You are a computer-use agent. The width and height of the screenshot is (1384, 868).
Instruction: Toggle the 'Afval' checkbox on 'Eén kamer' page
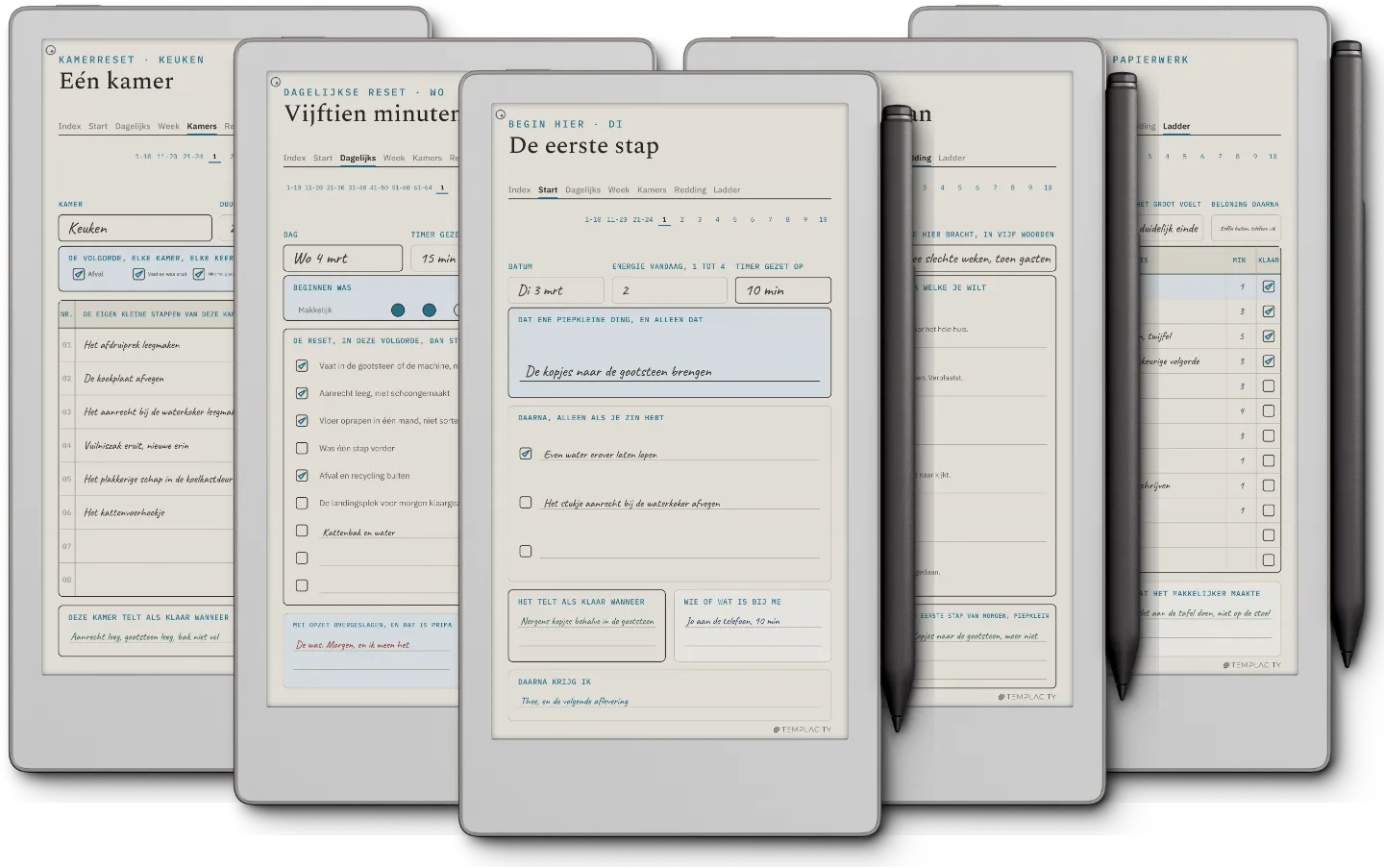[x=79, y=274]
